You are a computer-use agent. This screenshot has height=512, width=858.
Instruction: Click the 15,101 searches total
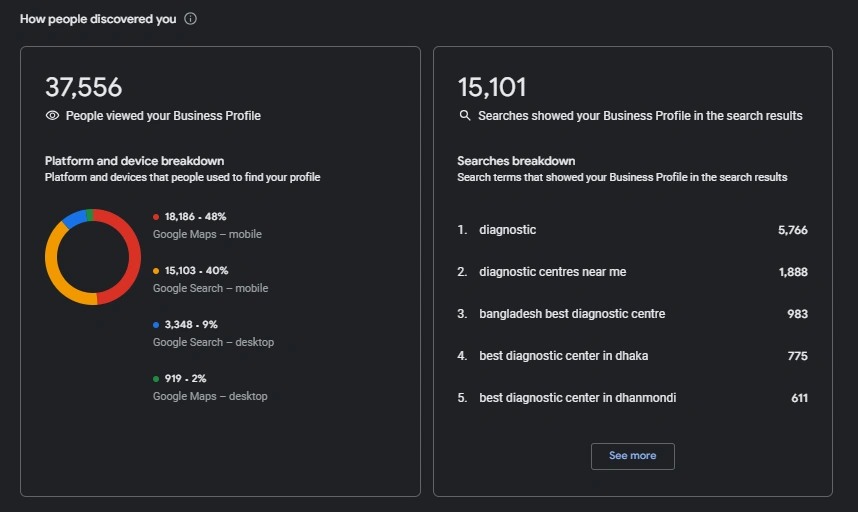pos(492,87)
